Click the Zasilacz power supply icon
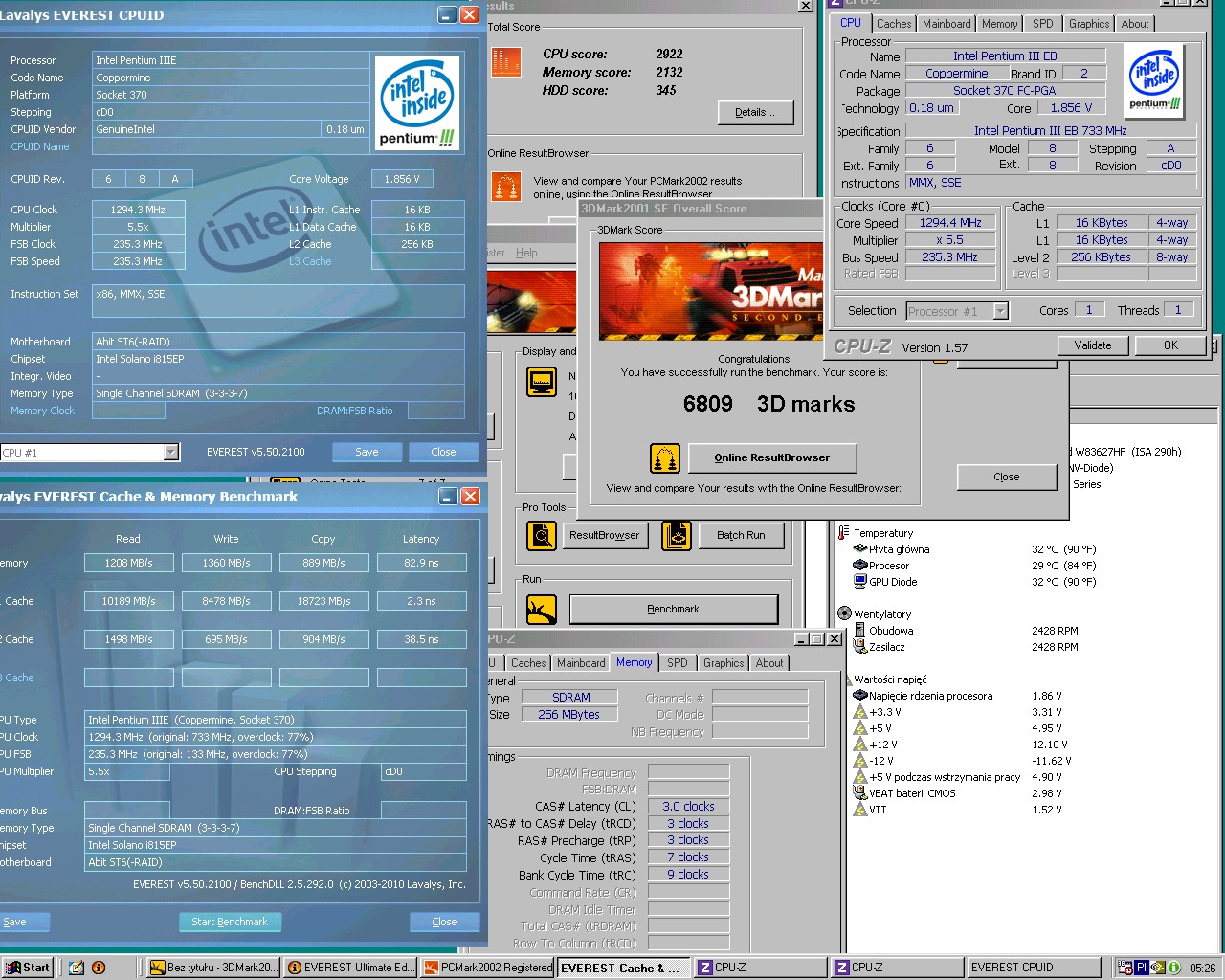This screenshot has width=1225, height=980. click(859, 647)
